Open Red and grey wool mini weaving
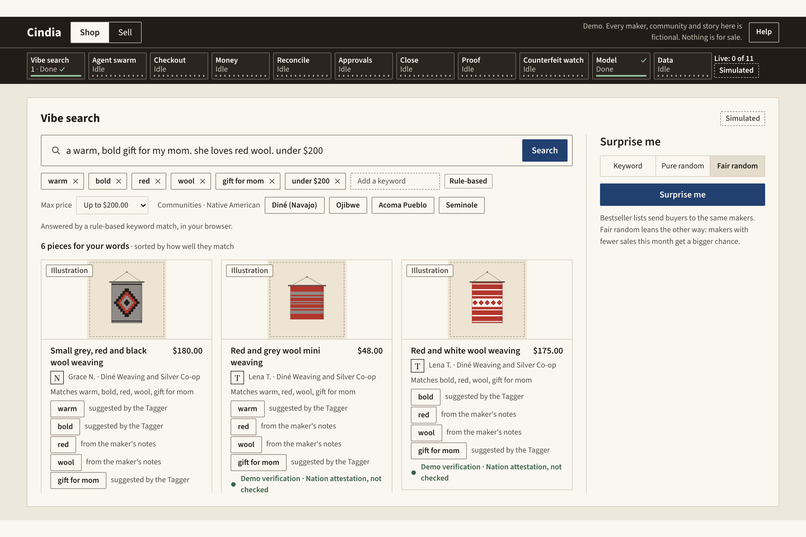This screenshot has width=806, height=537. 276,357
